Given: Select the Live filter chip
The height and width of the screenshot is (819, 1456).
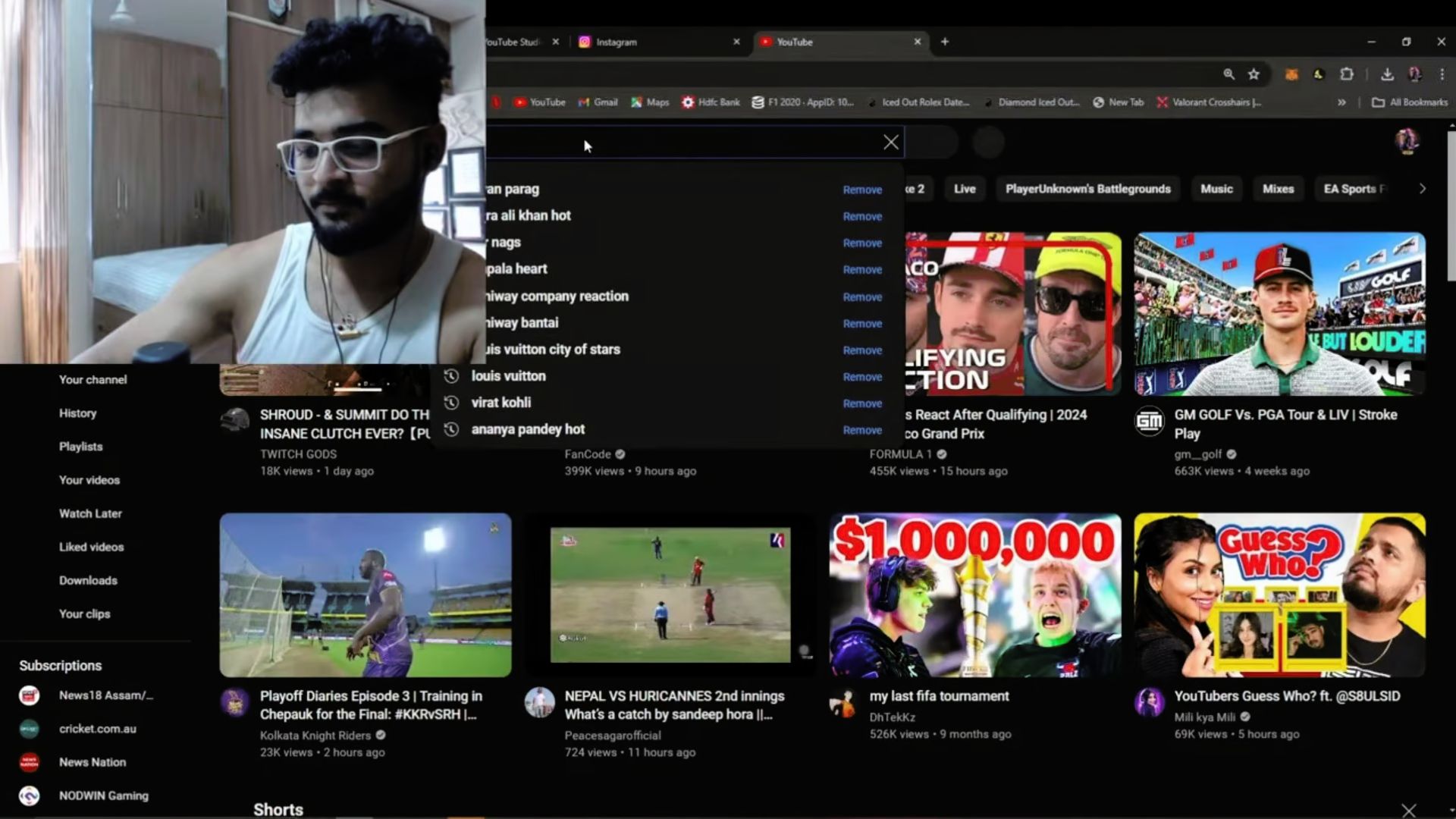Looking at the screenshot, I should [x=965, y=189].
